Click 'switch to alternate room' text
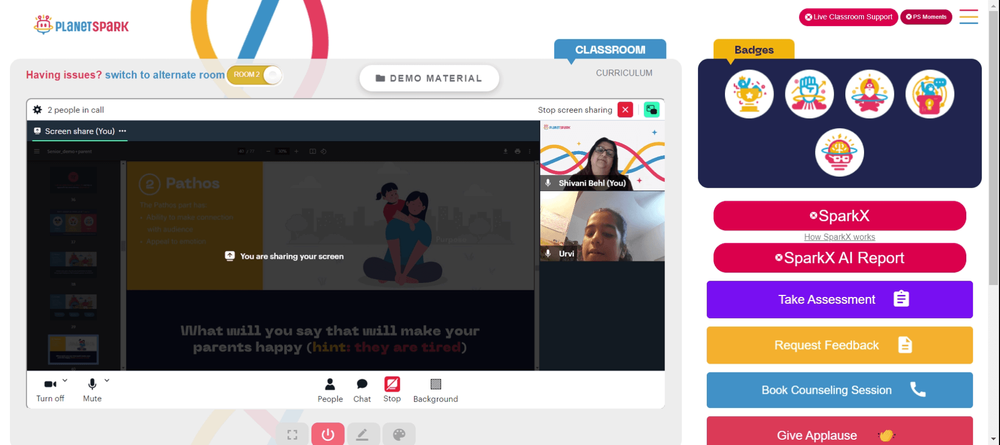1000x445 pixels. [165, 75]
